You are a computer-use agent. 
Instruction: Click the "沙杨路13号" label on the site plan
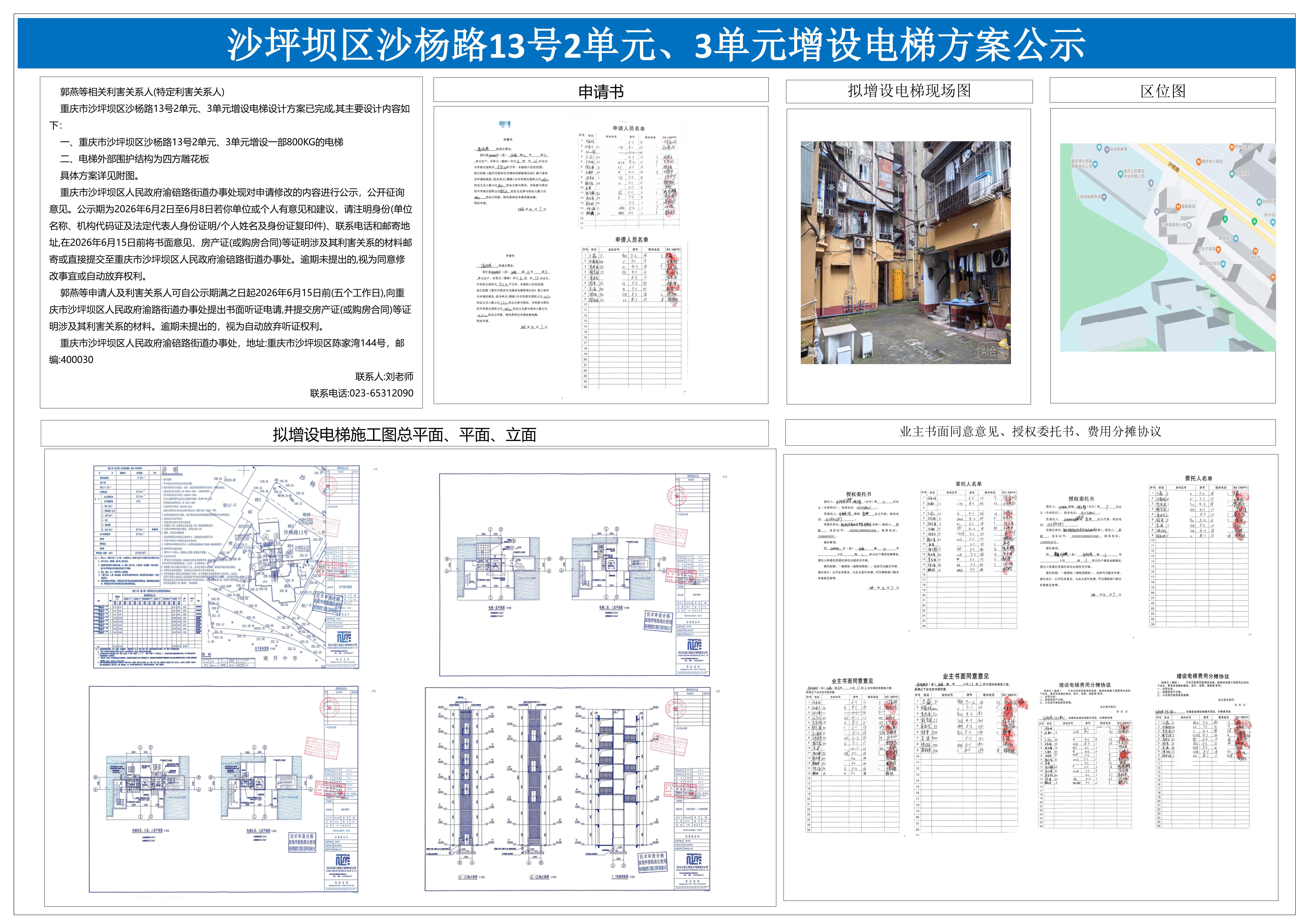[296, 533]
